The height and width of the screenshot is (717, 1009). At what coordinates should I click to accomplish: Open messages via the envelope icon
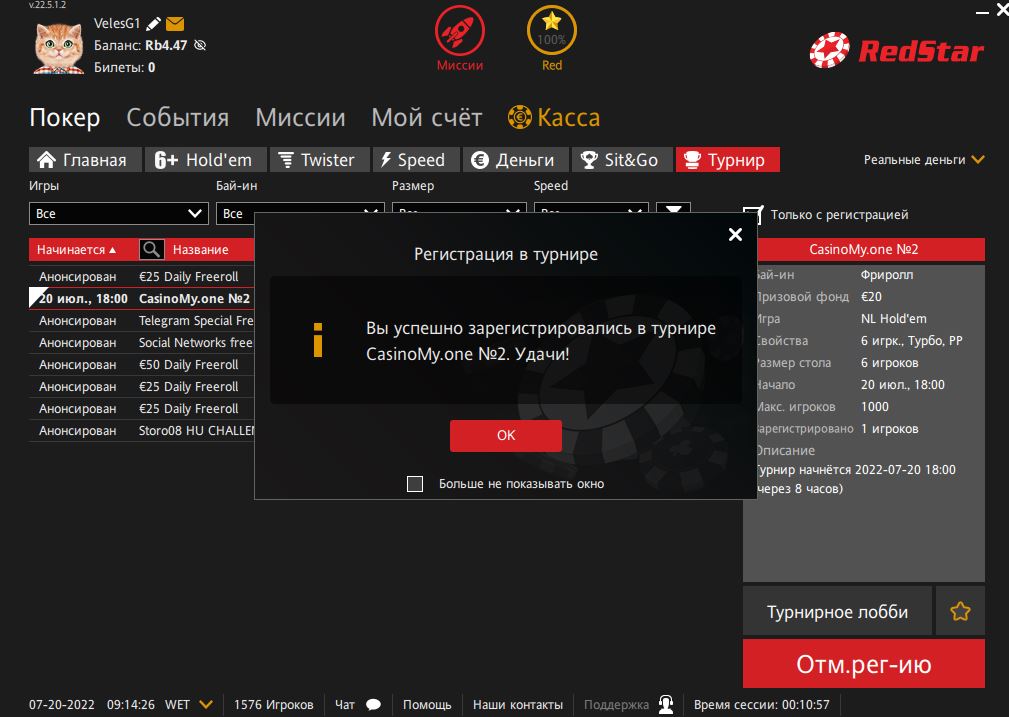point(175,24)
